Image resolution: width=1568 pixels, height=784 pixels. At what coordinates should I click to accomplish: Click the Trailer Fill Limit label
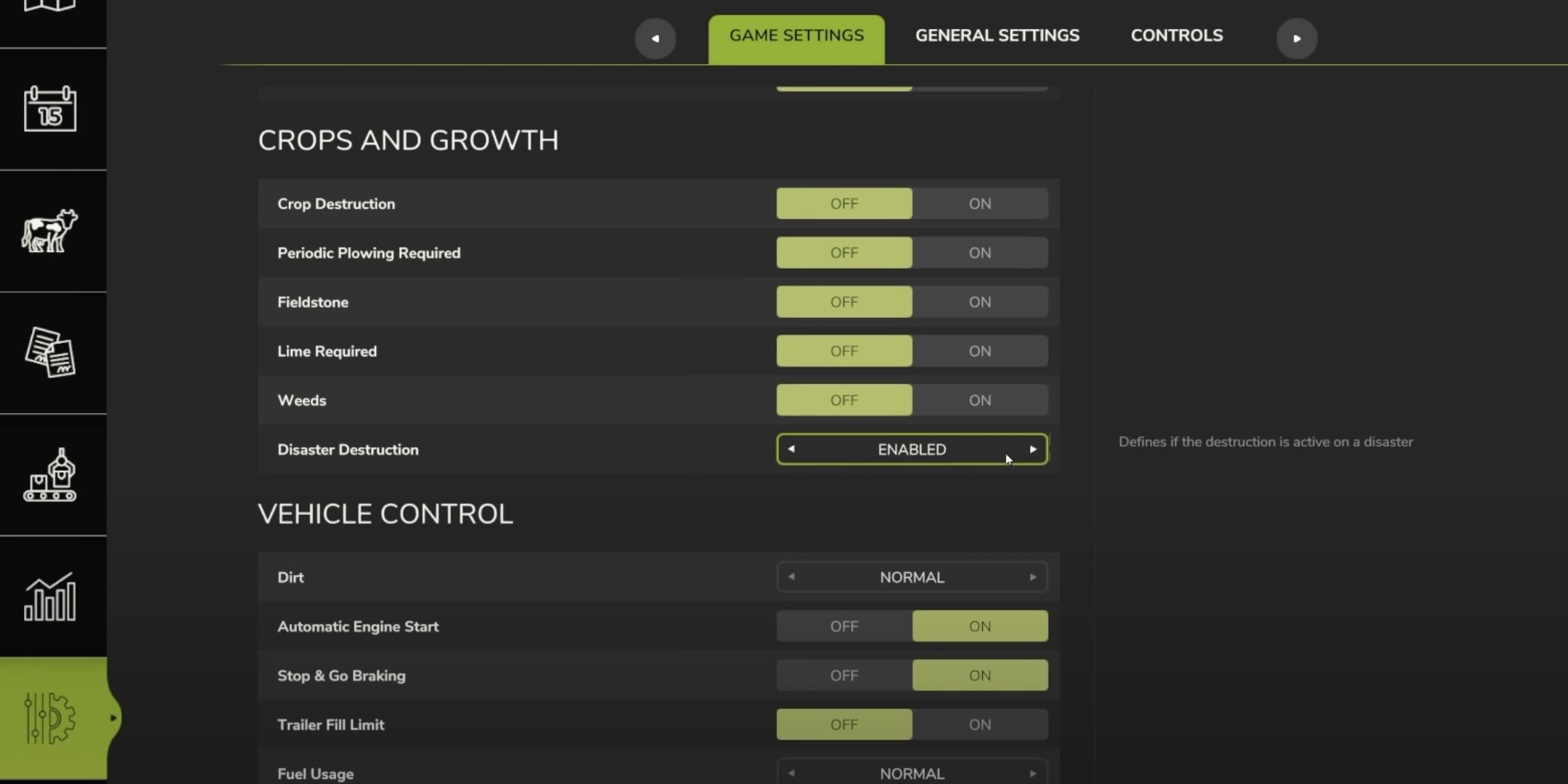click(x=330, y=724)
